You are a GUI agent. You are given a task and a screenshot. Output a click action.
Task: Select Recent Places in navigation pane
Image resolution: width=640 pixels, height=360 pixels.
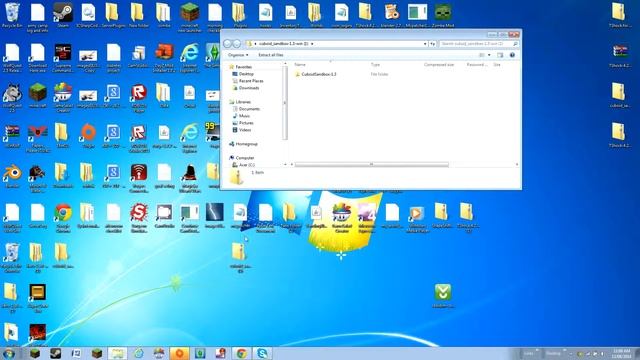point(251,81)
